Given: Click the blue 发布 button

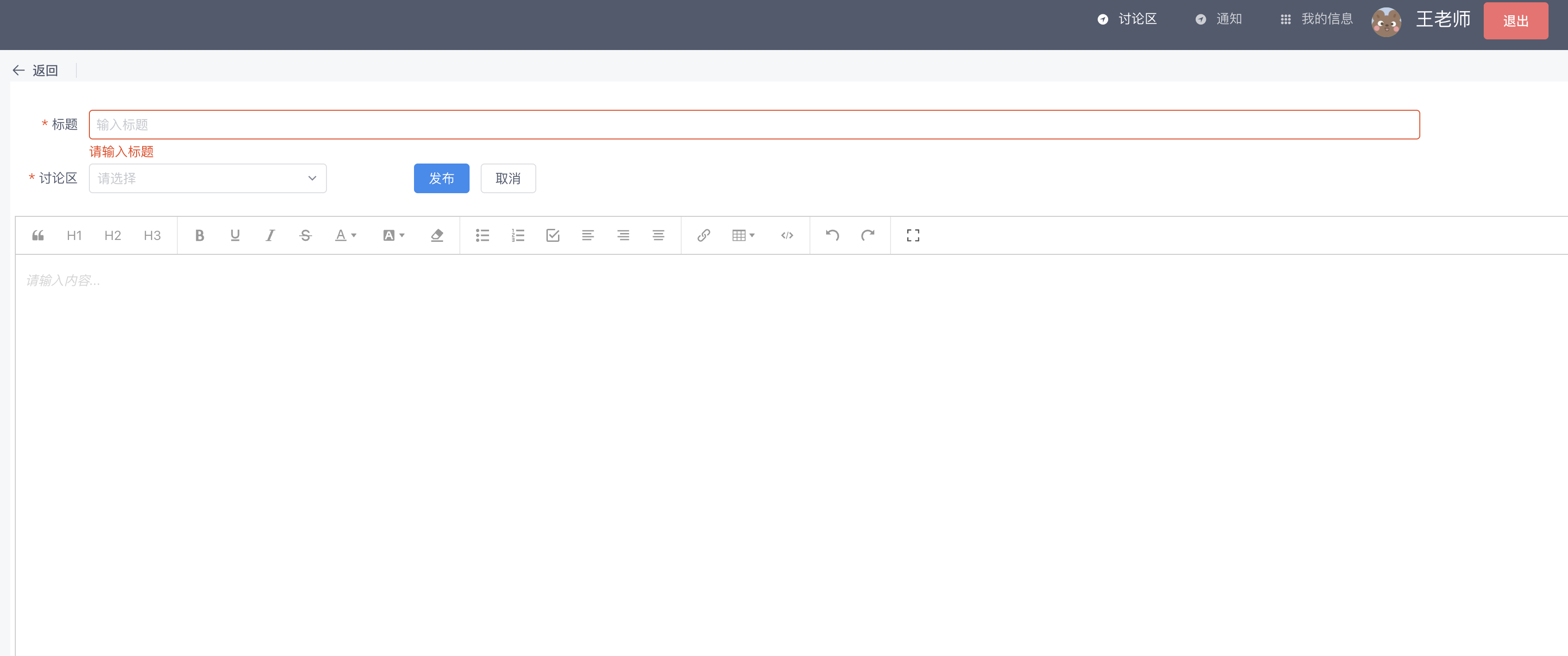Looking at the screenshot, I should point(441,178).
